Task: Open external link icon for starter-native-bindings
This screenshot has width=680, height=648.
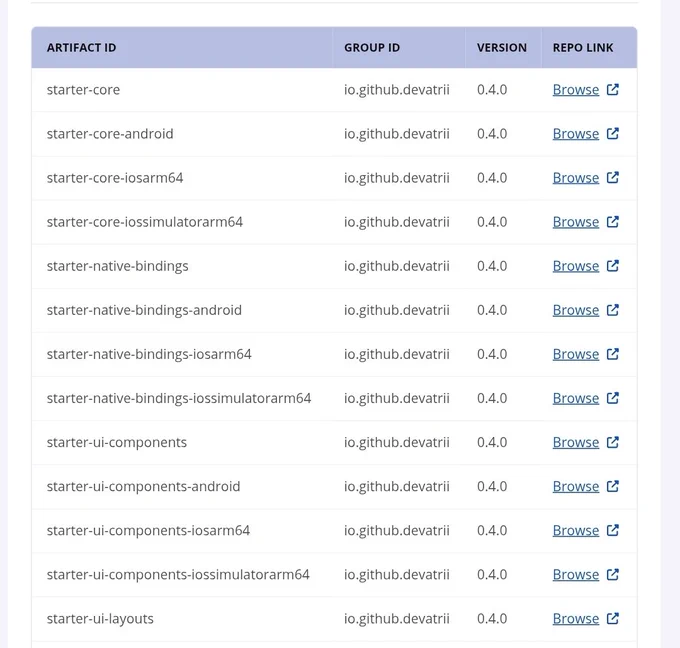Action: coord(612,265)
